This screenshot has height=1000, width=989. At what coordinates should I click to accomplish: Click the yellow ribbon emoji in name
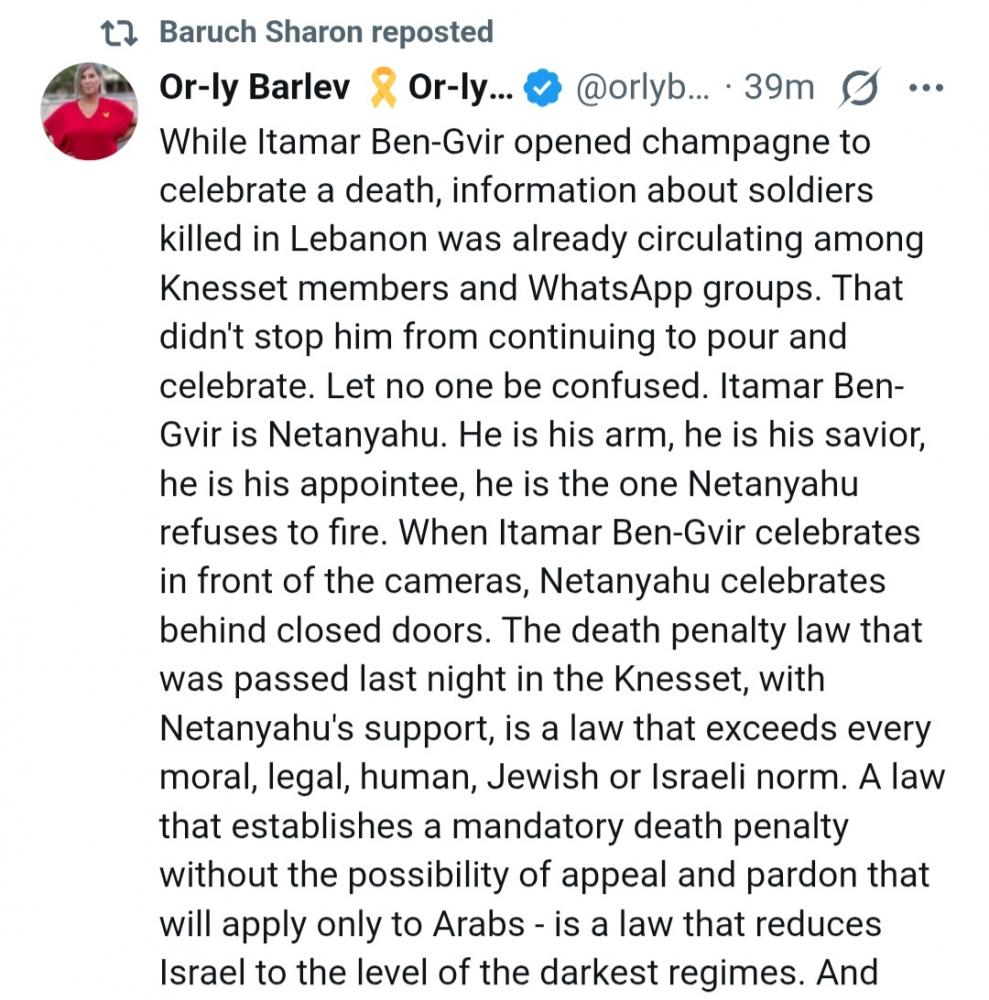[381, 90]
